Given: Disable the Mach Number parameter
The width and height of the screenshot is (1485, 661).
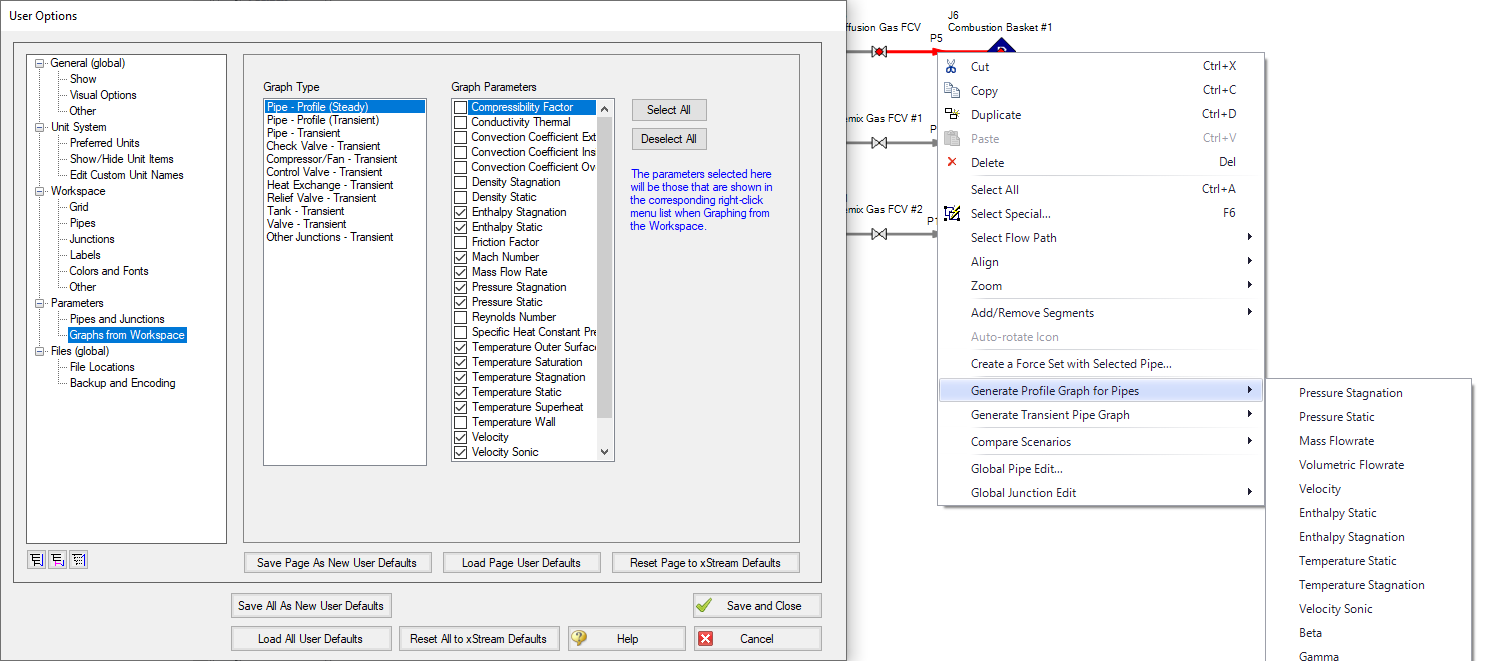Looking at the screenshot, I should point(460,256).
